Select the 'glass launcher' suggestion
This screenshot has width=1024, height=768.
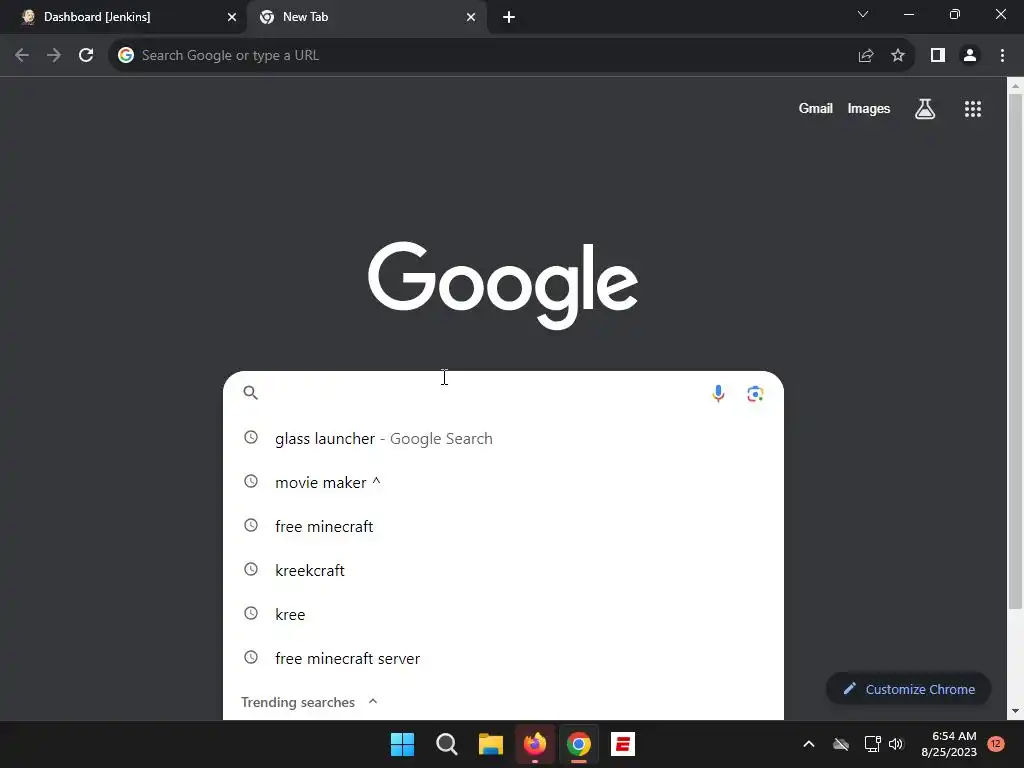tap(503, 438)
